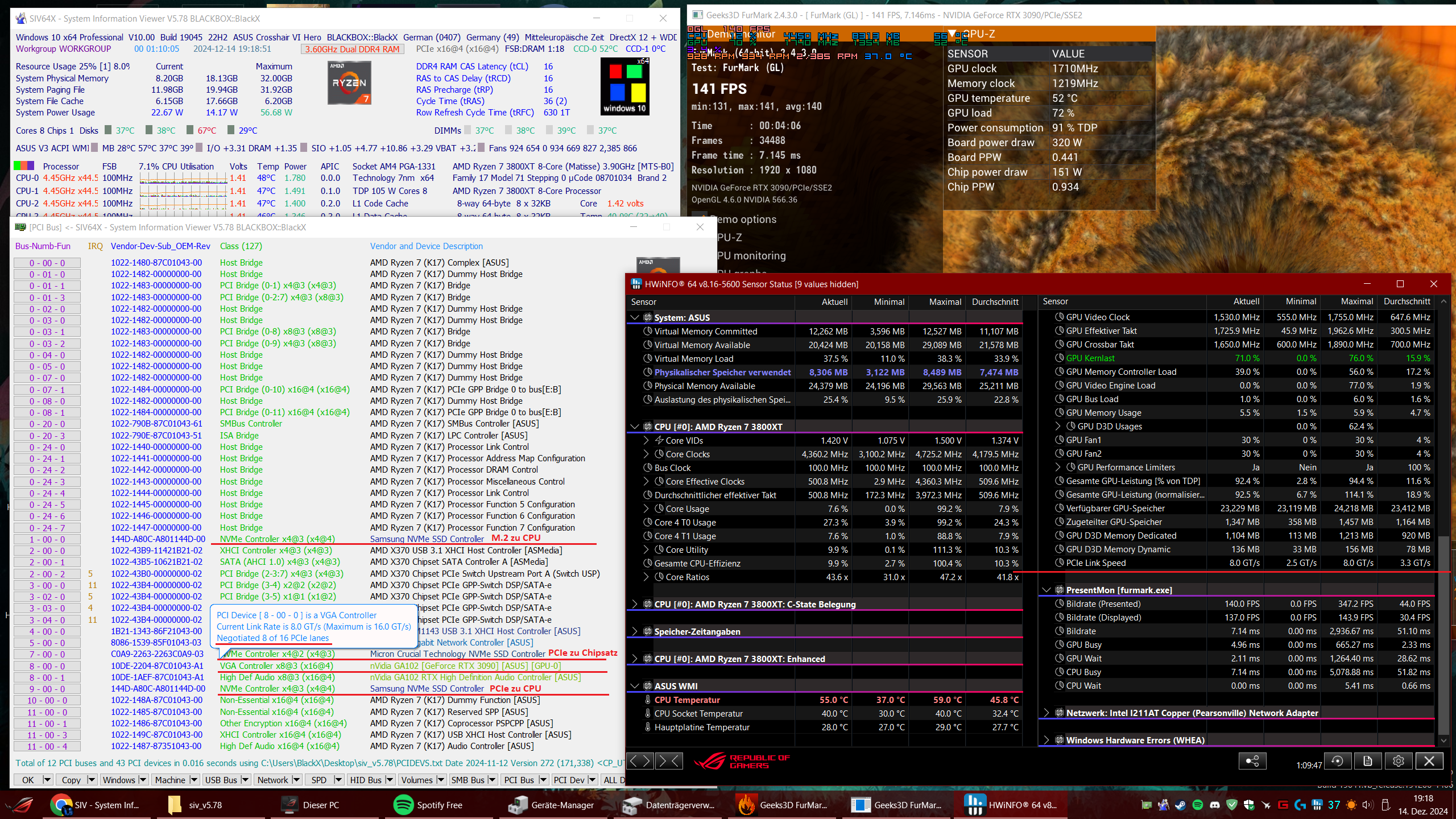
Task: Reset sensor min/max with the clock icon
Action: click(x=1337, y=761)
